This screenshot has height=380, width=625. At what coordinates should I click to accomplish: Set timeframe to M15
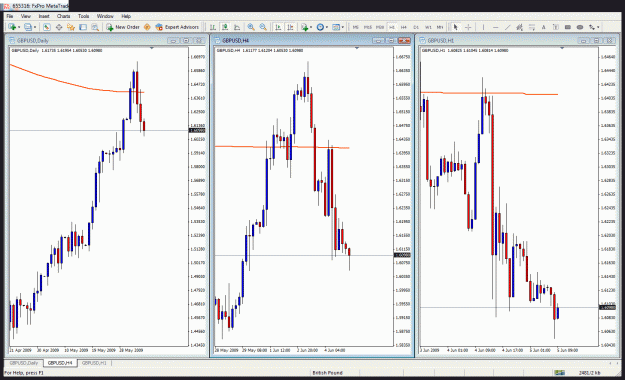(x=368, y=27)
